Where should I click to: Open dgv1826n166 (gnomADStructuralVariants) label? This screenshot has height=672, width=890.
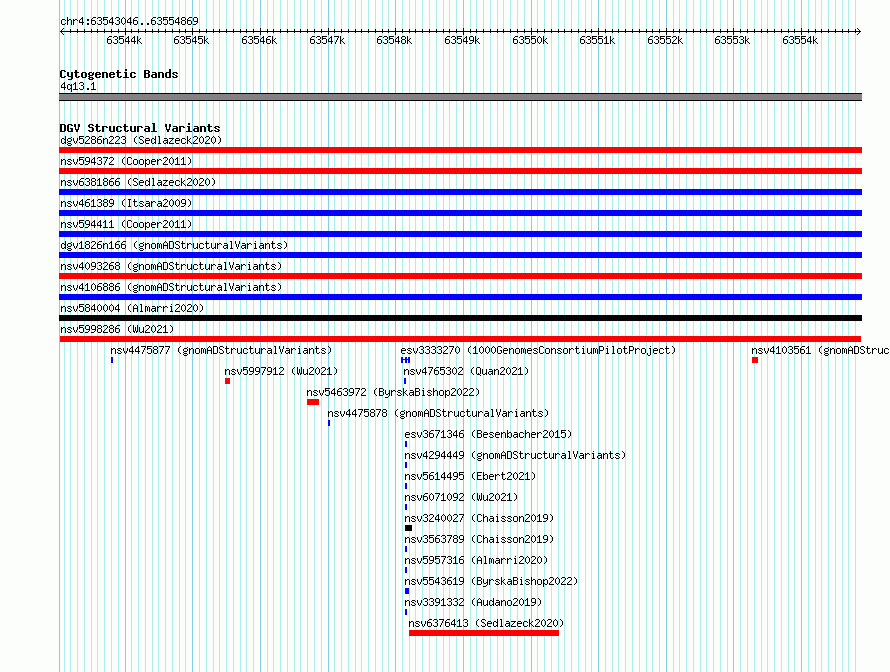coord(174,245)
